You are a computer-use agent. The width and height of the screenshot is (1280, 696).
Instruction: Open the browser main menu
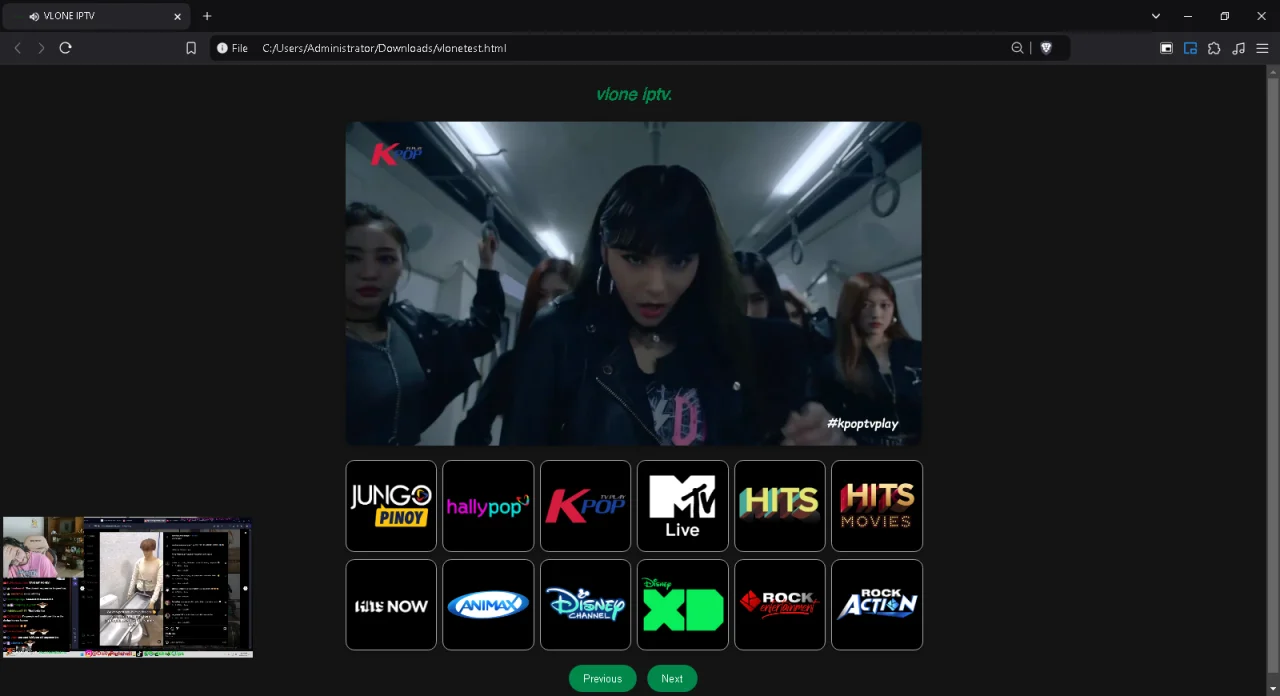1262,48
